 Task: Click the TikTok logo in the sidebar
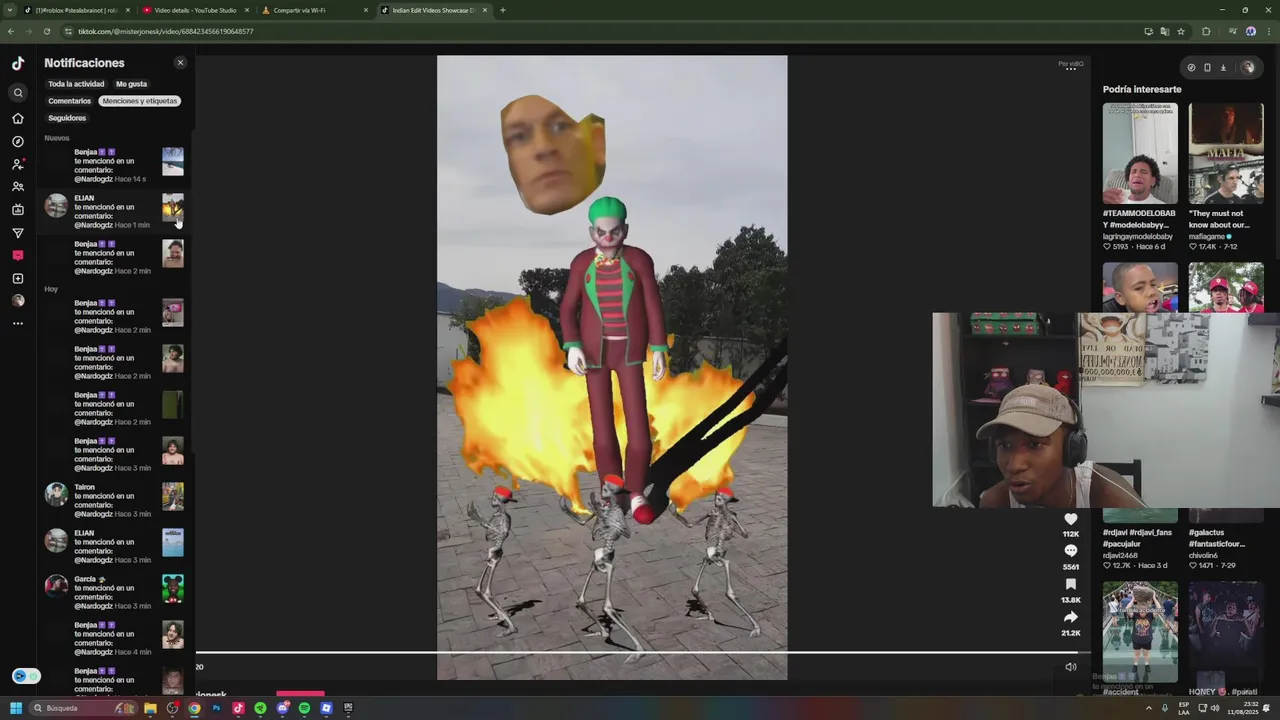coord(18,63)
